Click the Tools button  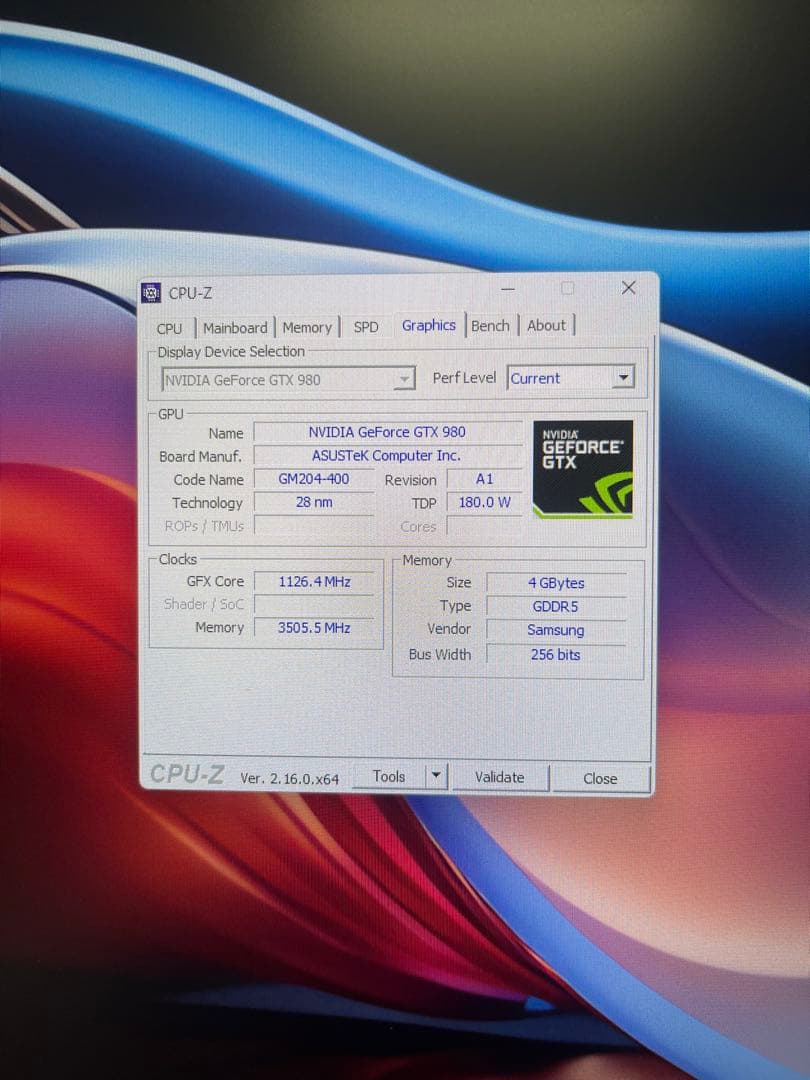coord(390,775)
